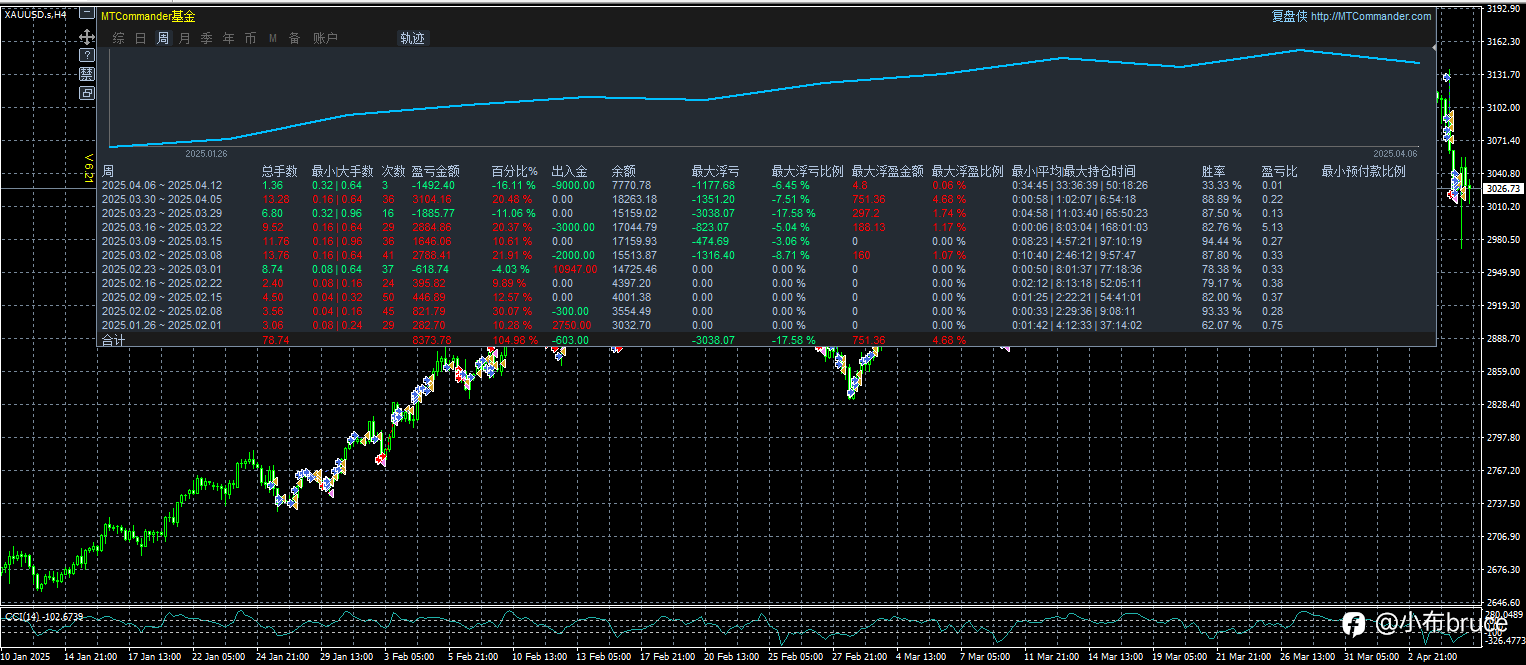Select the 2025.03.16 ~ 2025.03.22 week row
This screenshot has width=1526, height=665.
(x=768, y=227)
